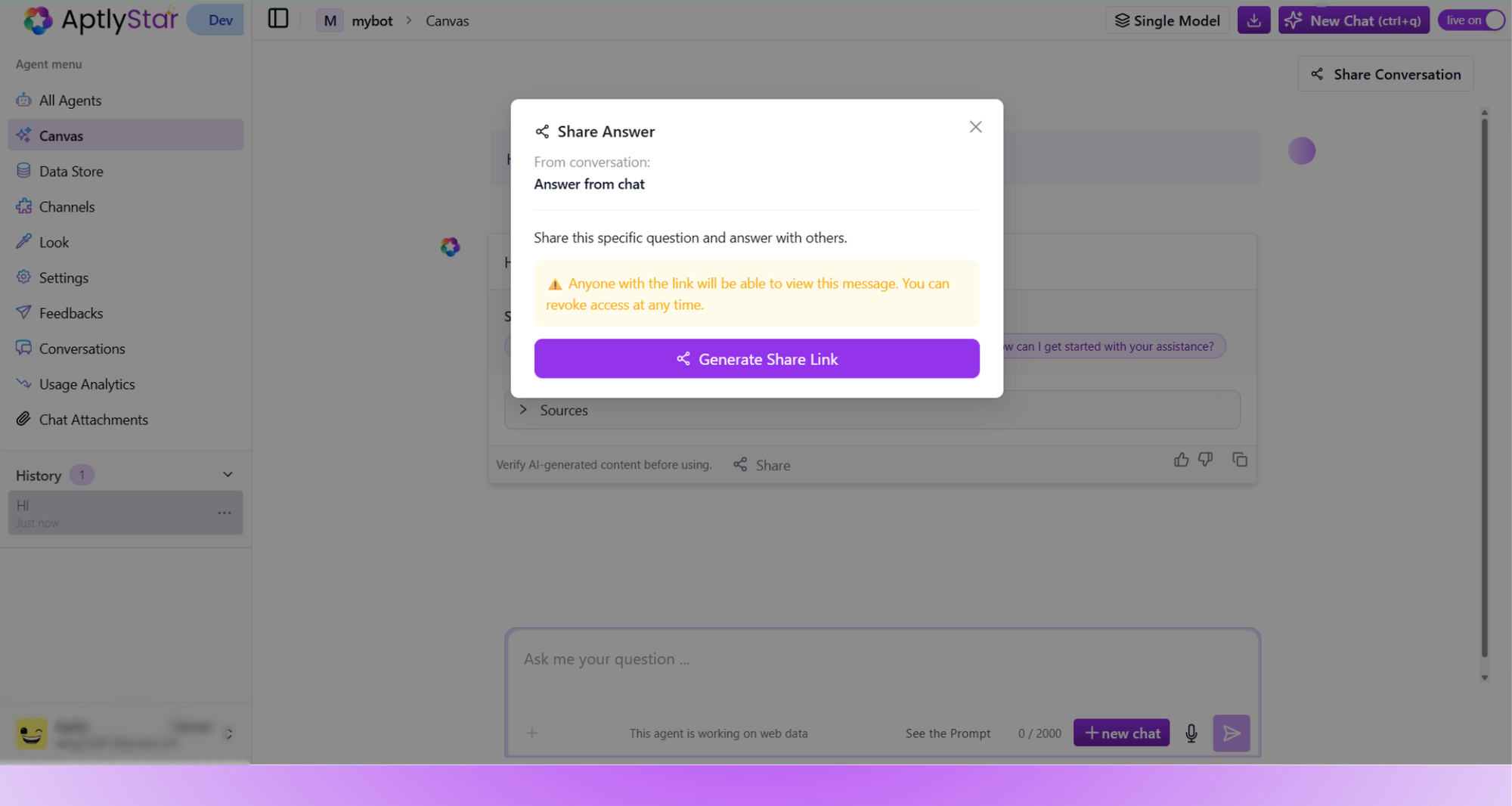The image size is (1512, 806).
Task: Give the answer a thumbs down
Action: click(1206, 459)
